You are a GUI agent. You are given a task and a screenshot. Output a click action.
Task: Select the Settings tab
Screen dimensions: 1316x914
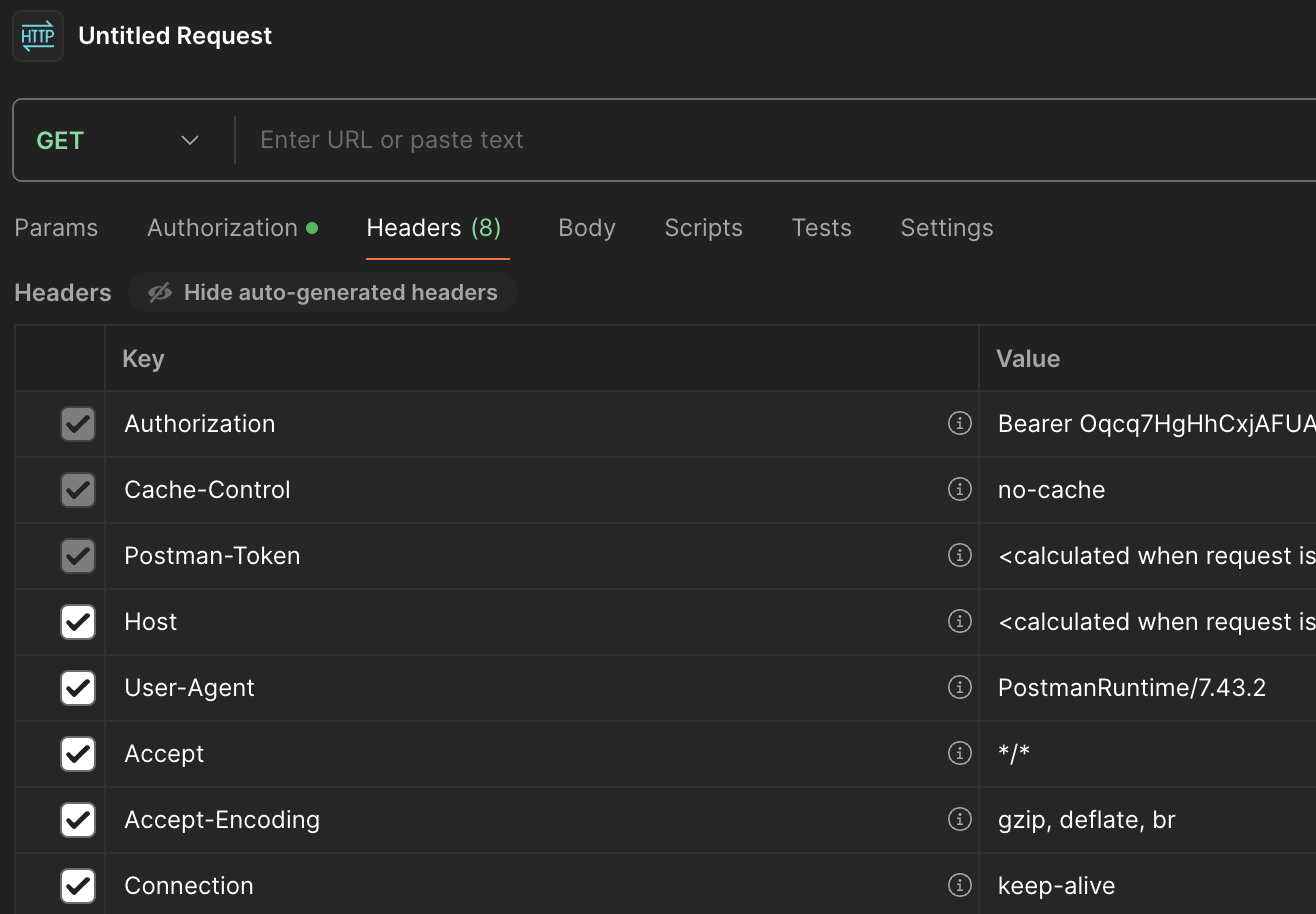click(947, 228)
